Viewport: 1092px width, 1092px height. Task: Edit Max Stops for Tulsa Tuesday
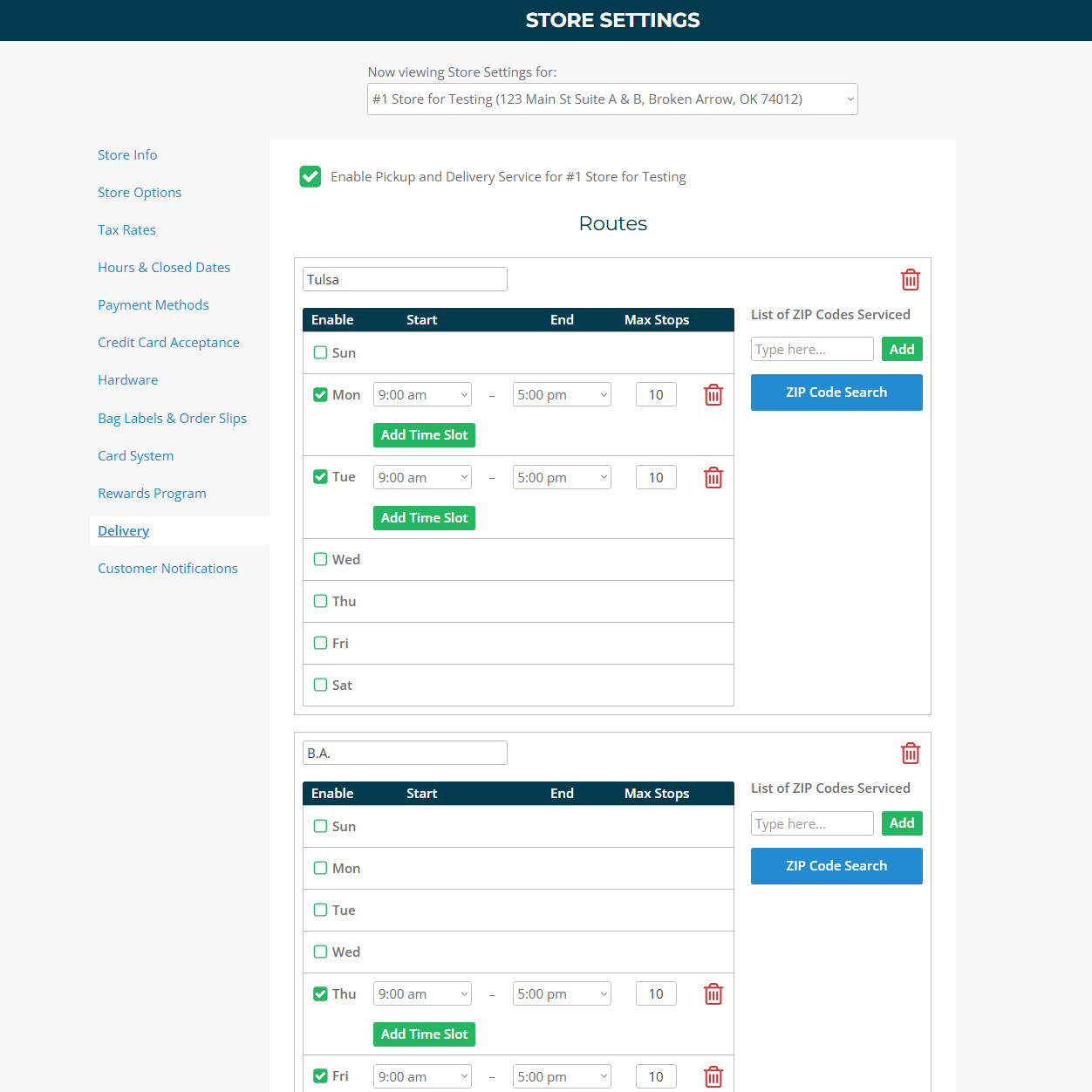point(656,477)
